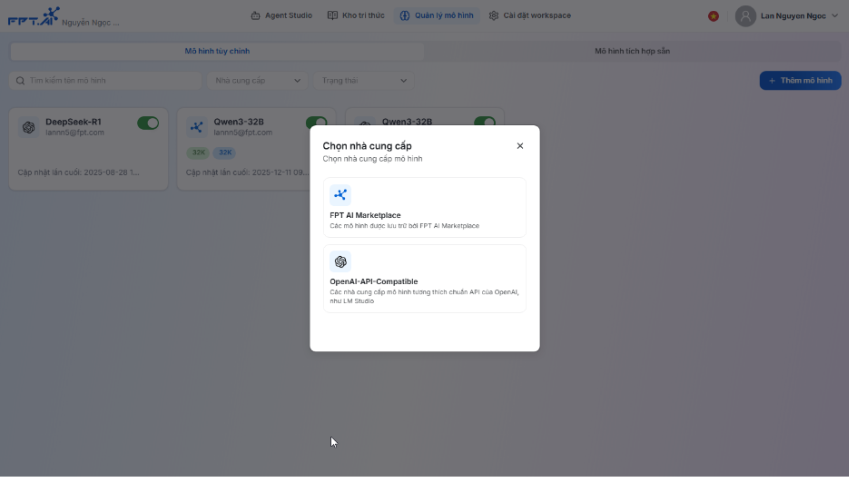
Task: Click the OpenAI-API-Compatible provider icon
Action: pyautogui.click(x=340, y=262)
